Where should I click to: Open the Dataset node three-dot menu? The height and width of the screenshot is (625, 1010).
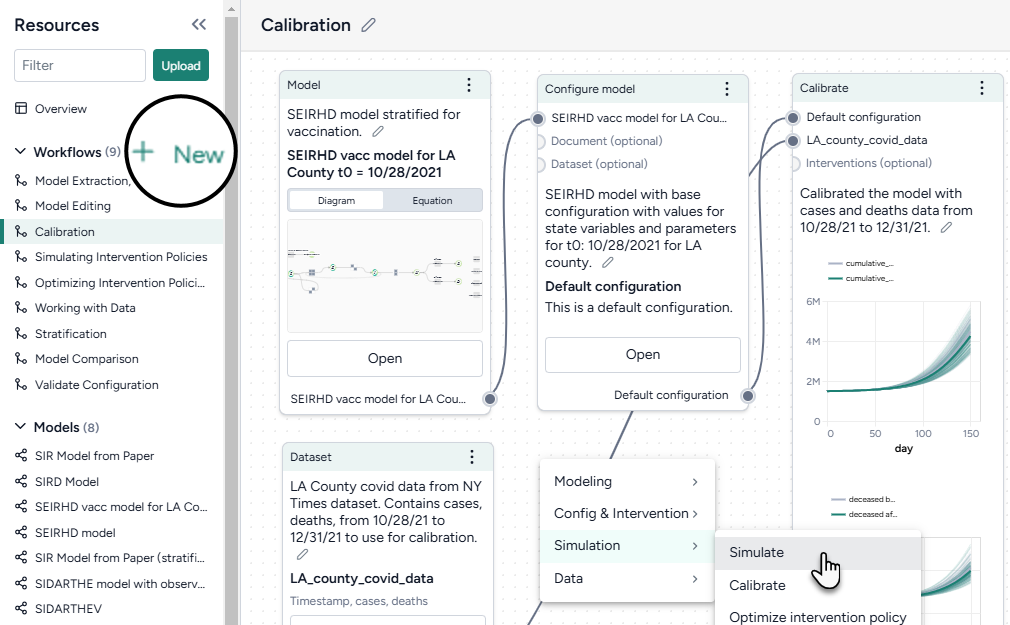click(471, 457)
